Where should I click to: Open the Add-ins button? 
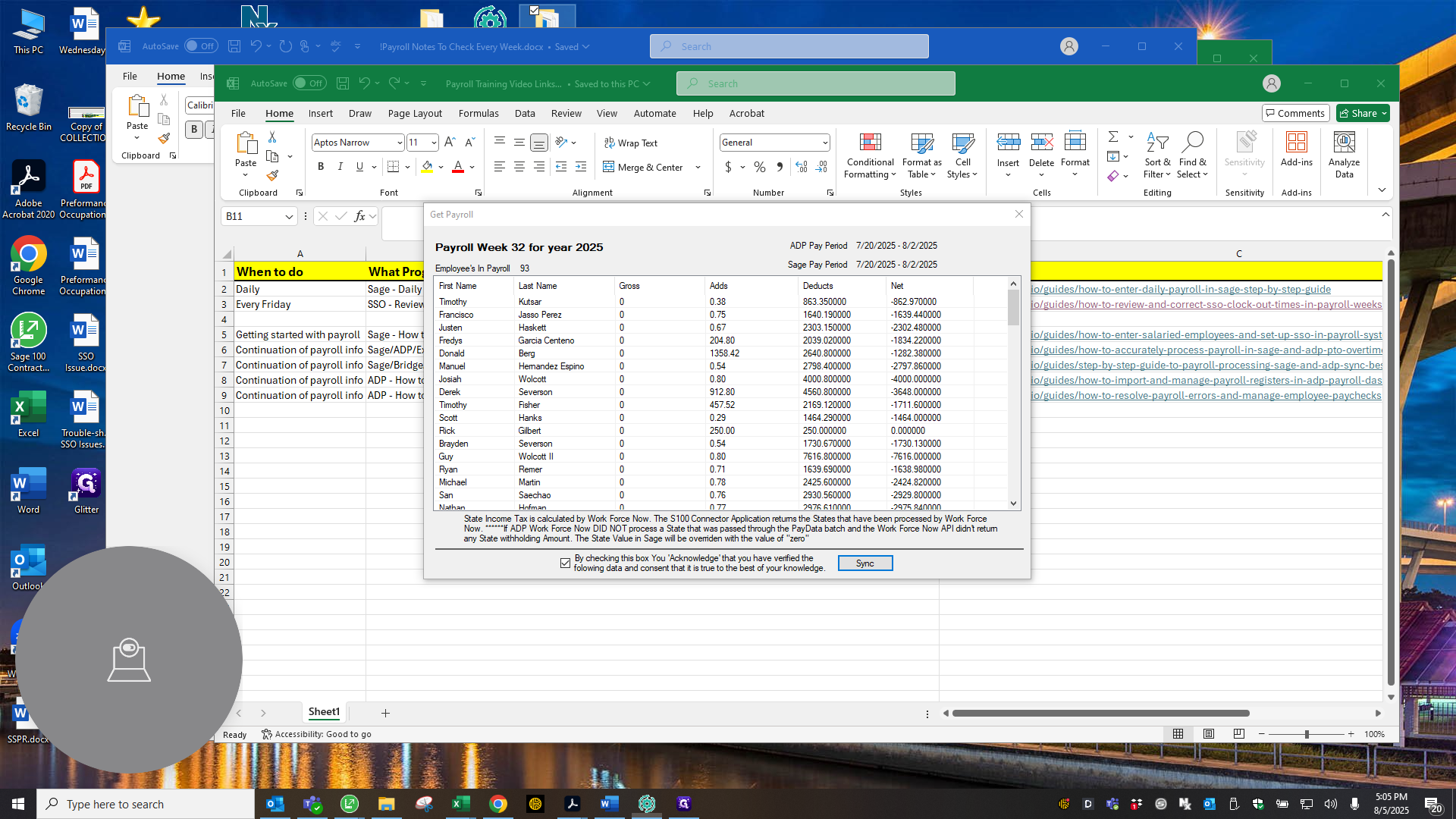(x=1296, y=149)
